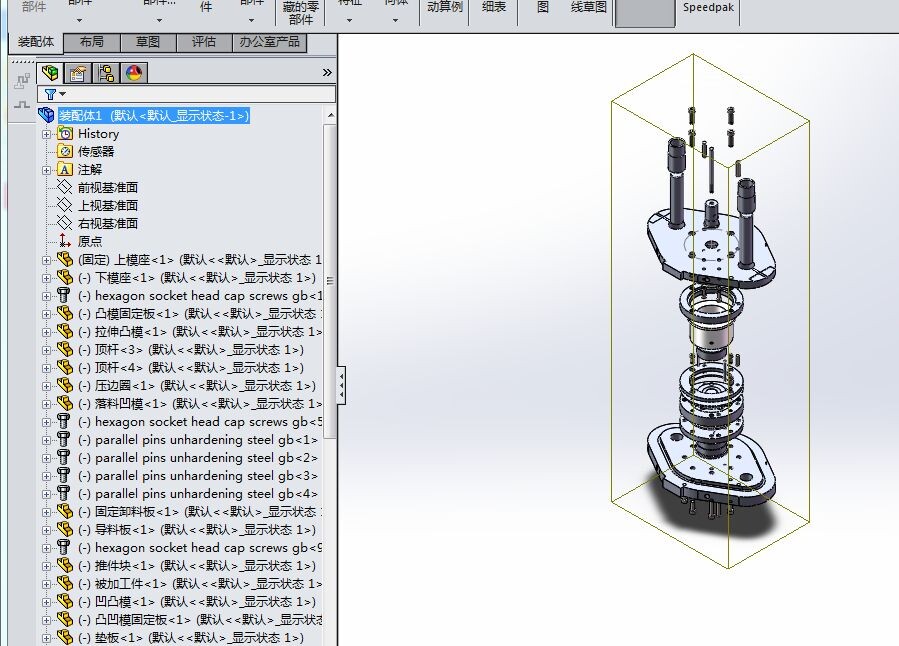Select 顶杆<4> in the feature tree
Screen dimensions: 899x646
[x=191, y=368]
